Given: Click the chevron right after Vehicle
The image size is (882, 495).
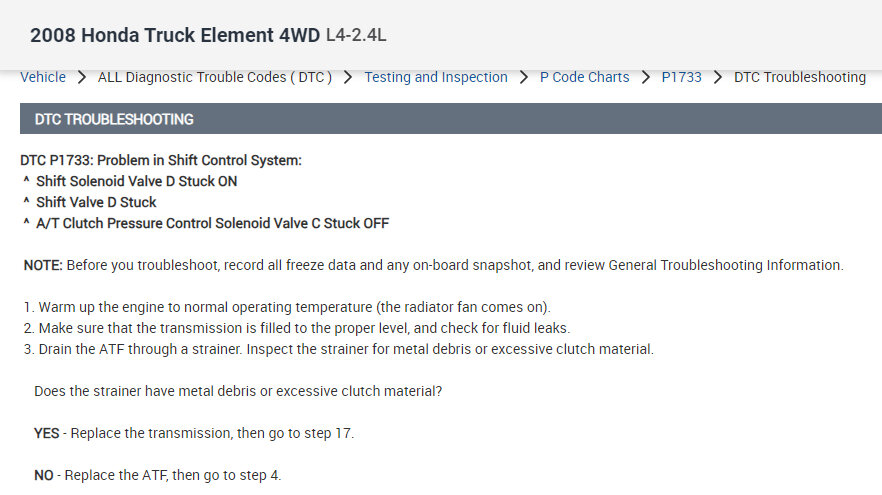Looking at the screenshot, I should (81, 77).
